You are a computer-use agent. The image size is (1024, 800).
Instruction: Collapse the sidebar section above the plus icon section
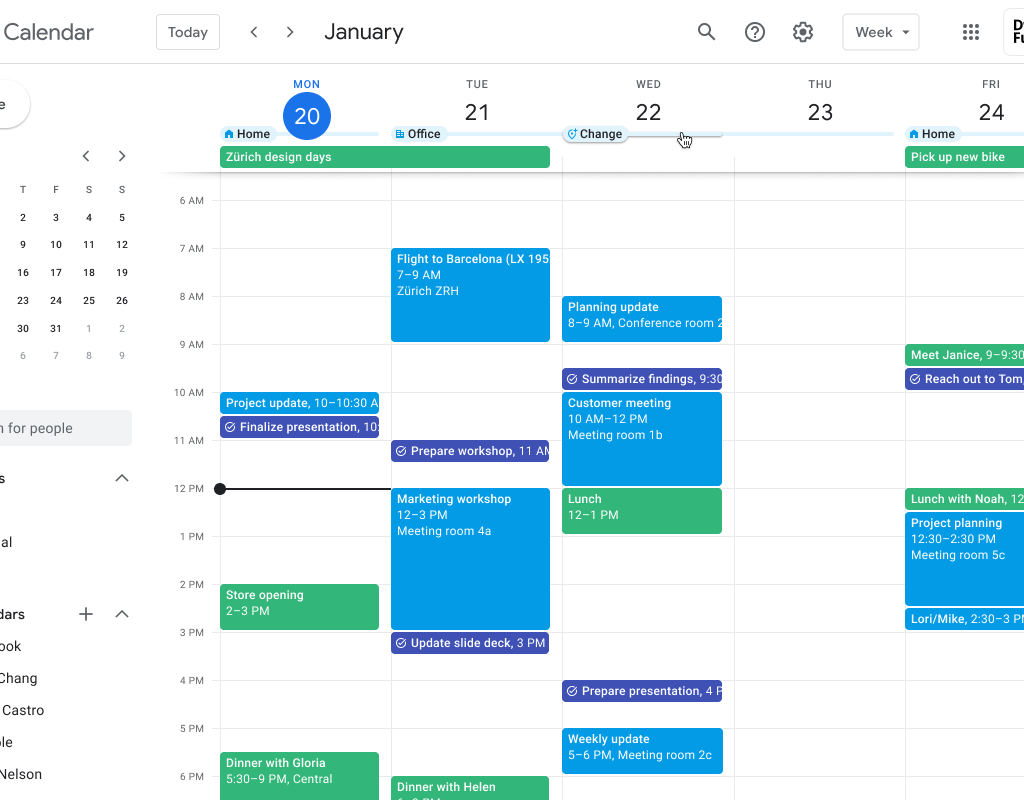(122, 478)
